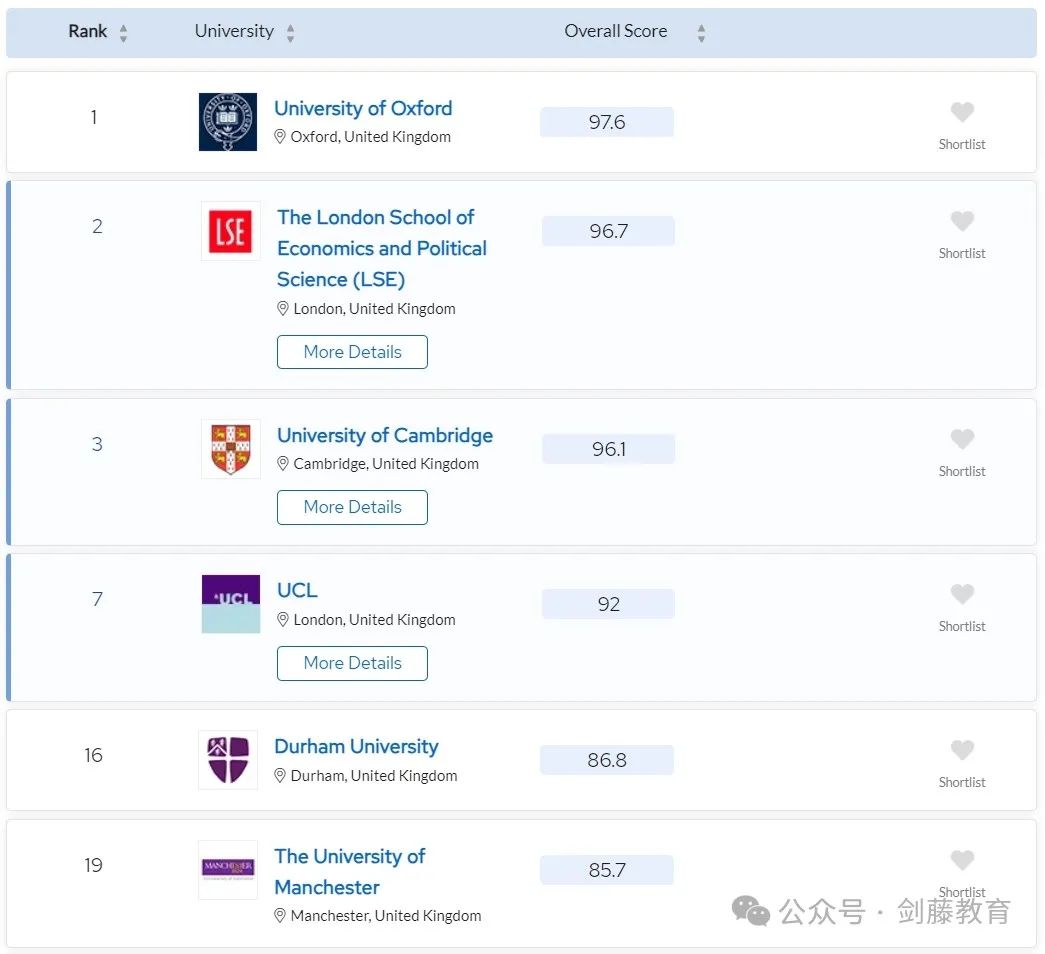Click 'Durham, United Kingdom' location text
Viewport: 1045px width, 954px height.
tap(374, 776)
